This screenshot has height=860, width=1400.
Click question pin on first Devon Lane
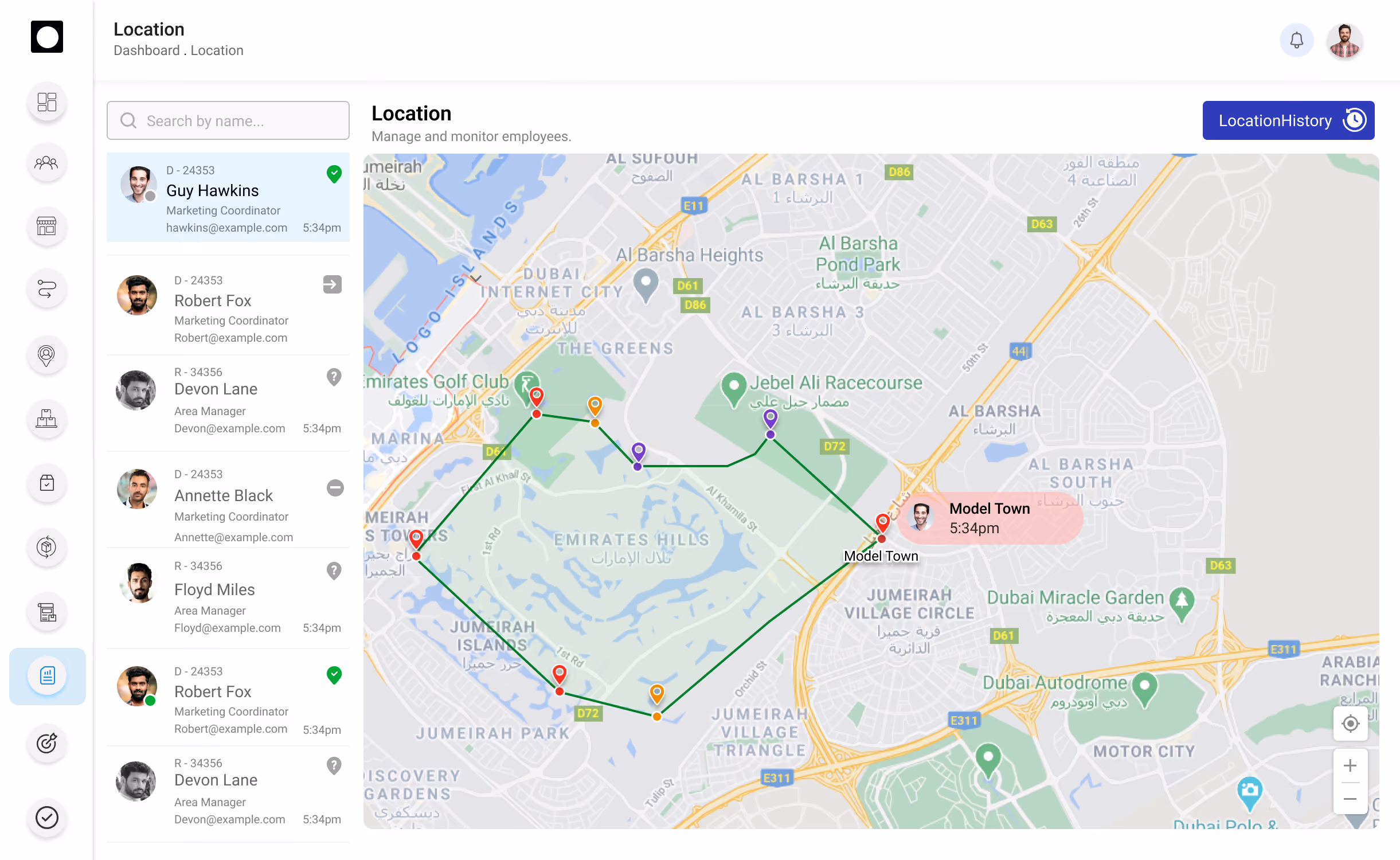334,377
